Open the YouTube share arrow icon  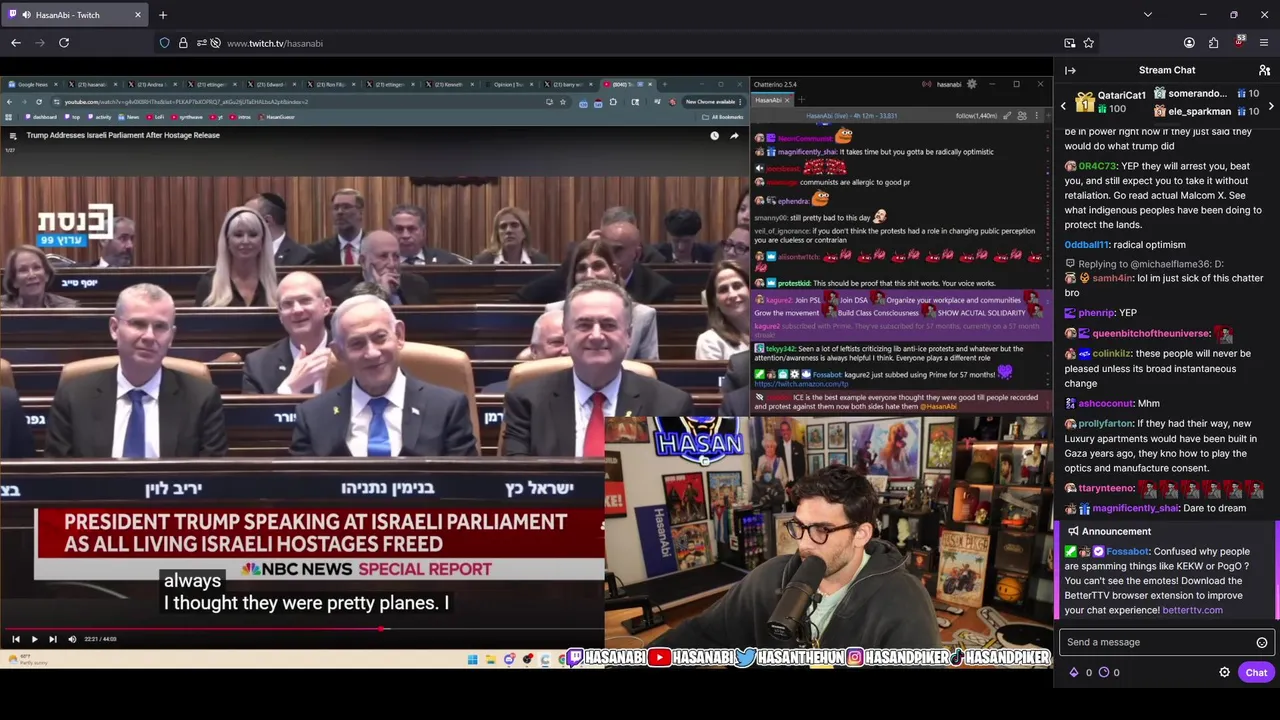tap(734, 135)
